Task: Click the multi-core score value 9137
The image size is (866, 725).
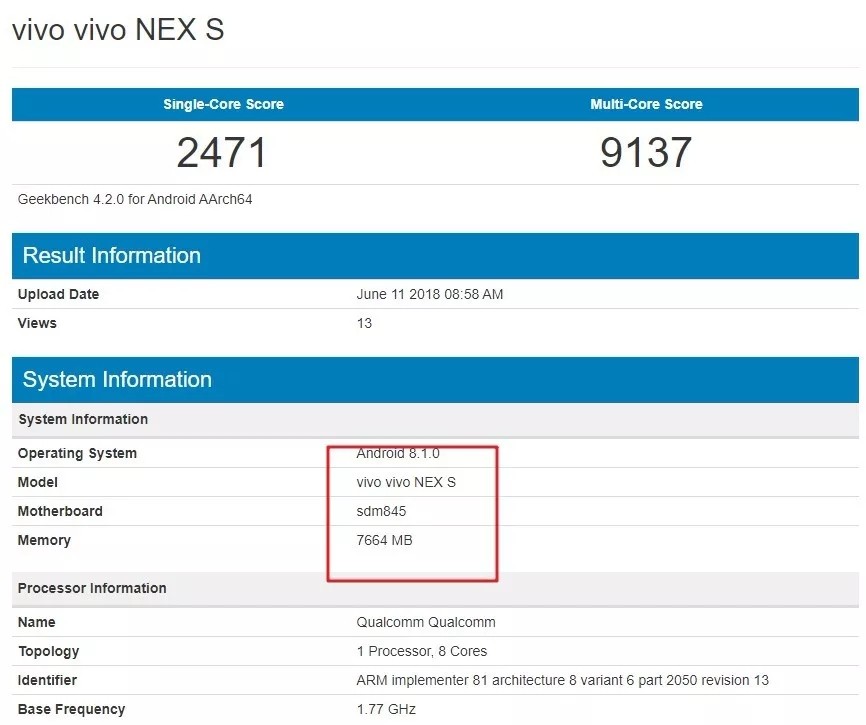Action: [646, 152]
